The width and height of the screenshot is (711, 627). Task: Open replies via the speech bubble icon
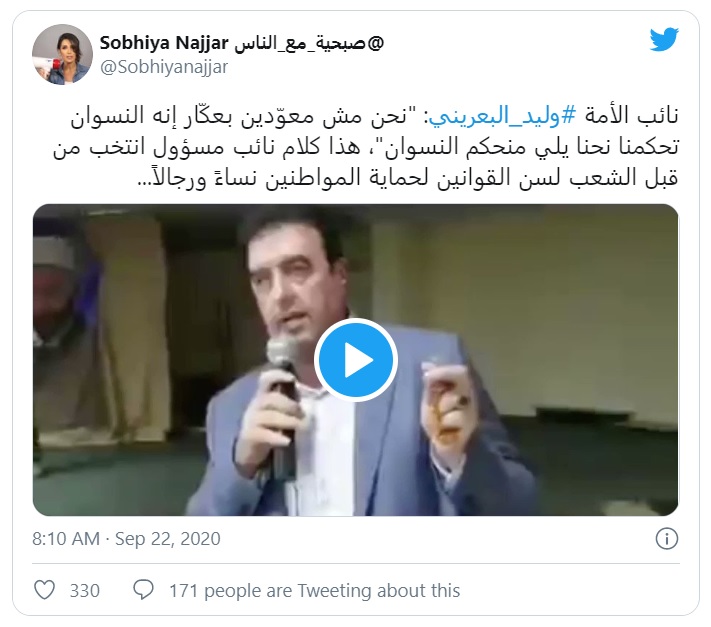pos(143,590)
